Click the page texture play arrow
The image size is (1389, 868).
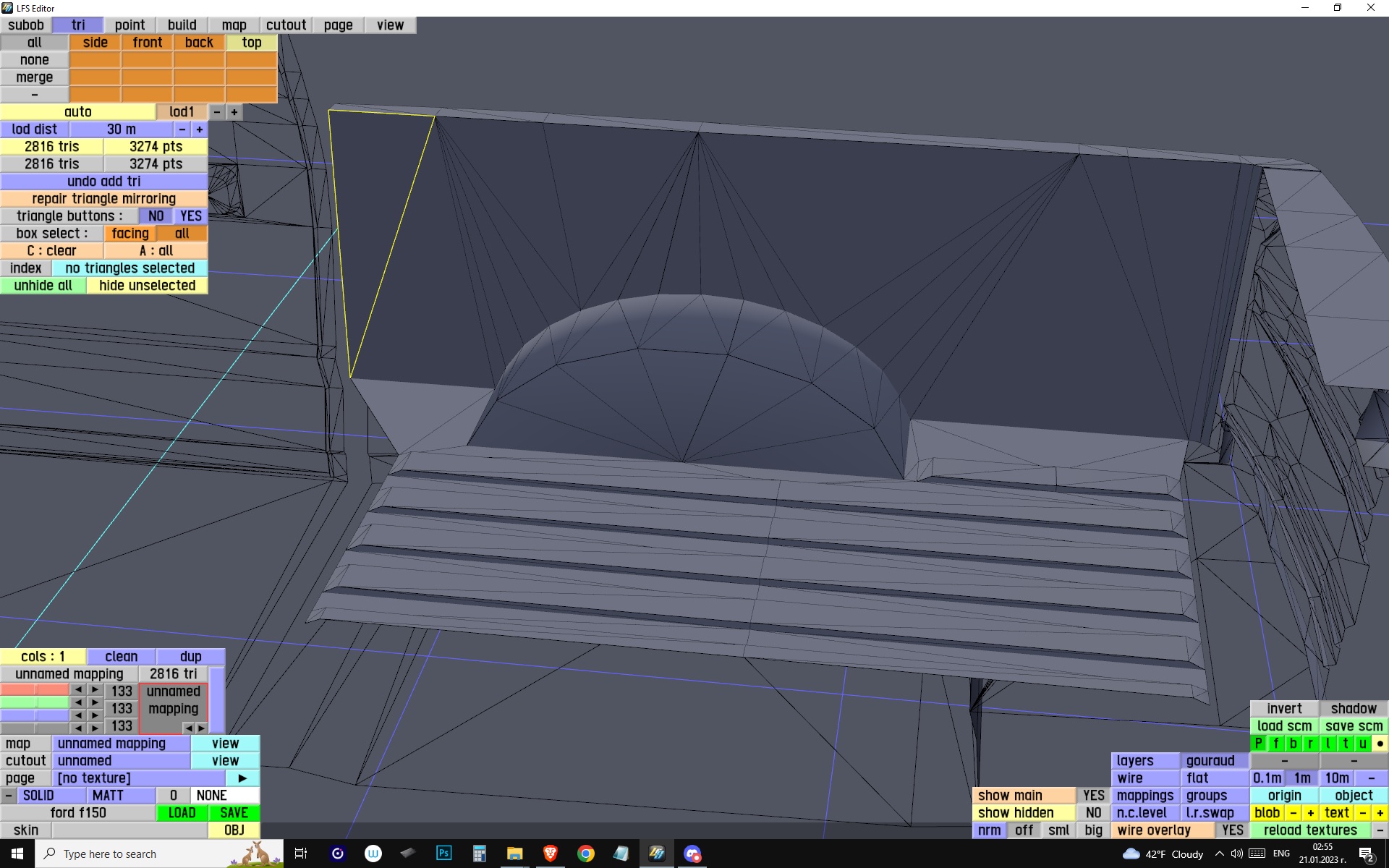pos(242,778)
